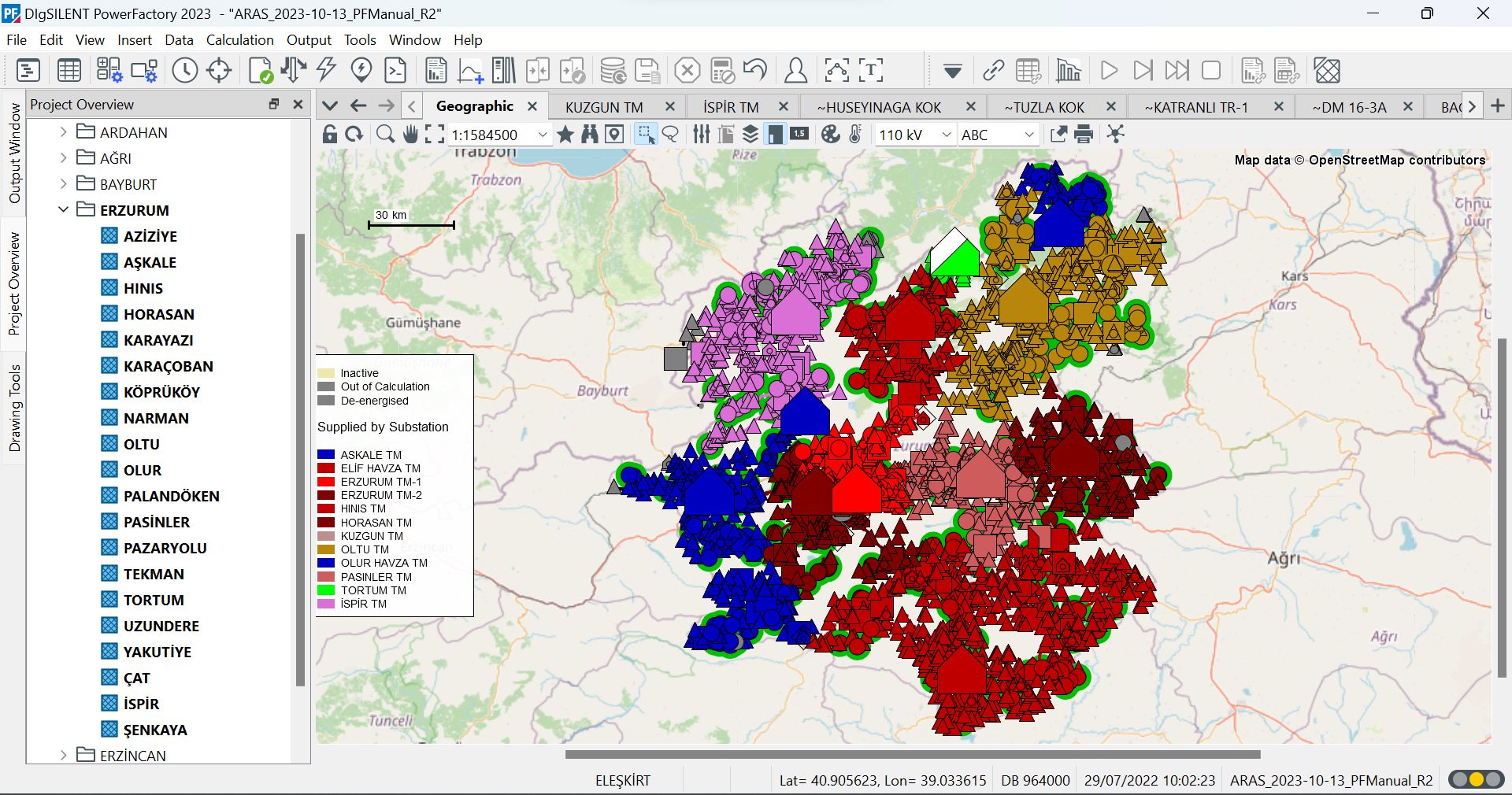Click the crosshatched diagram icon

pyautogui.click(x=1328, y=71)
